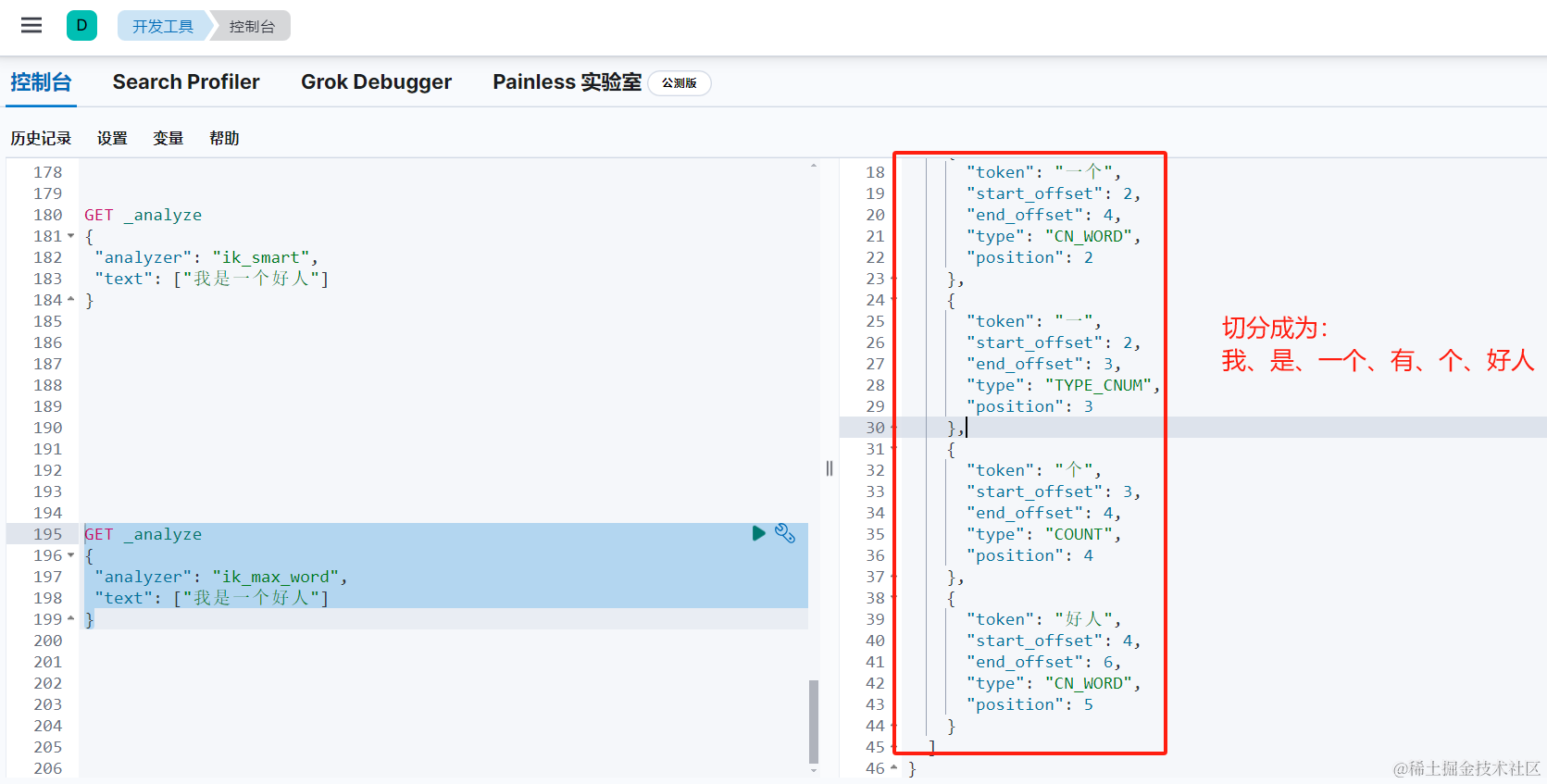The width and height of the screenshot is (1547, 784).
Task: Open the 设置 (Settings) panel
Action: [x=112, y=138]
